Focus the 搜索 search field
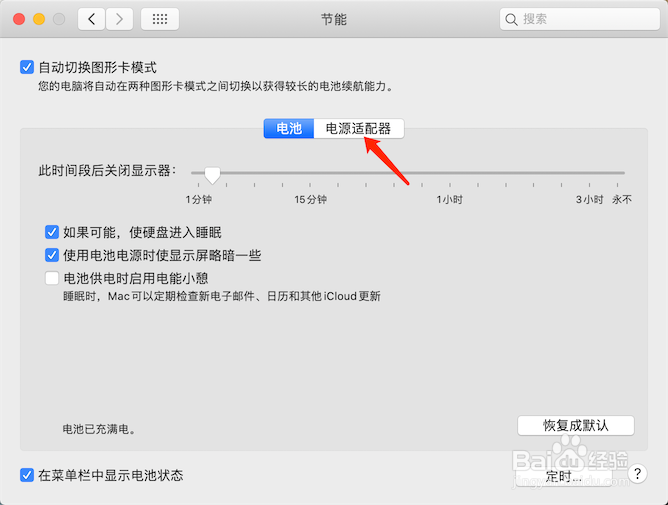 580,19
